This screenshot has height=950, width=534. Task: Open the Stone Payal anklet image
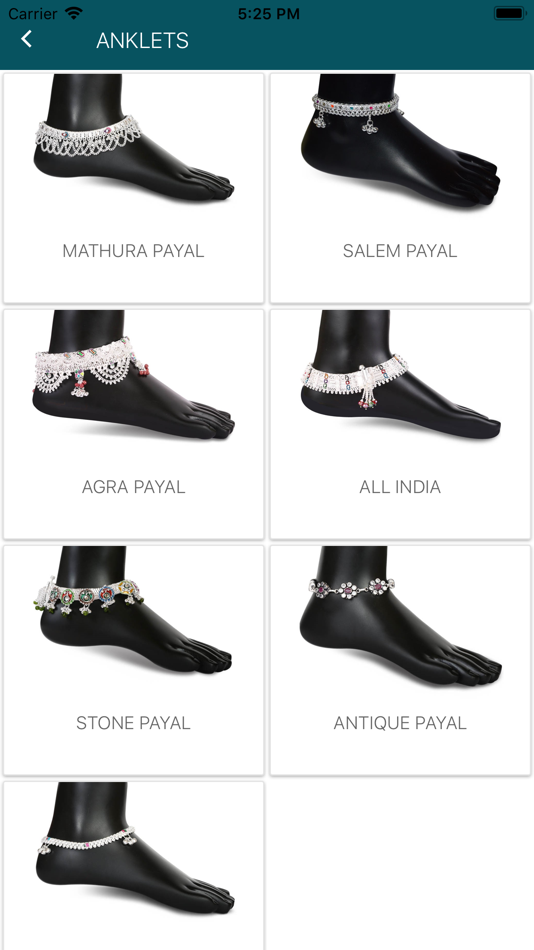point(133,610)
